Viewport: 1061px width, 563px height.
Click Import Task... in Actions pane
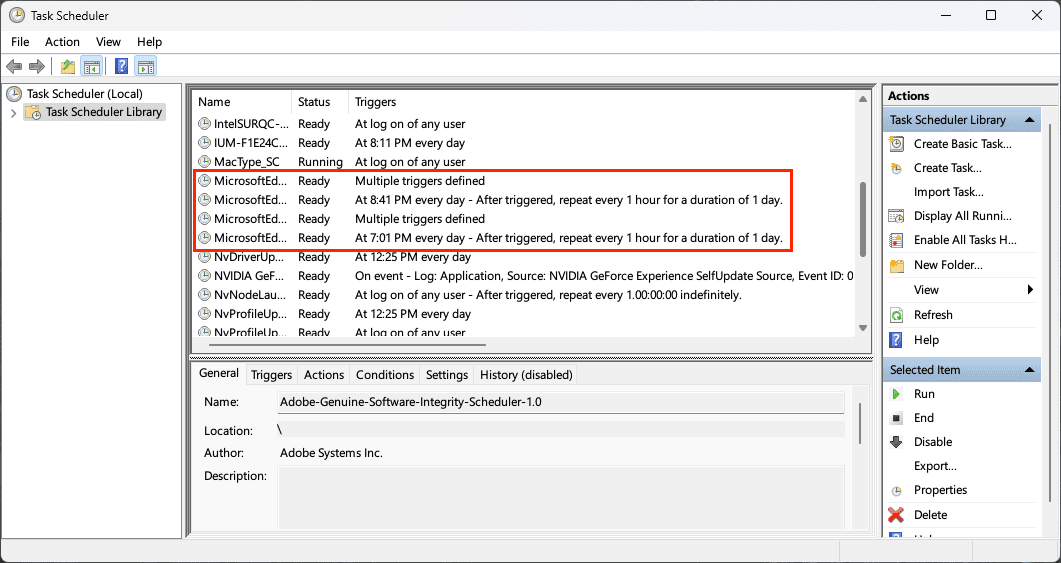949,192
